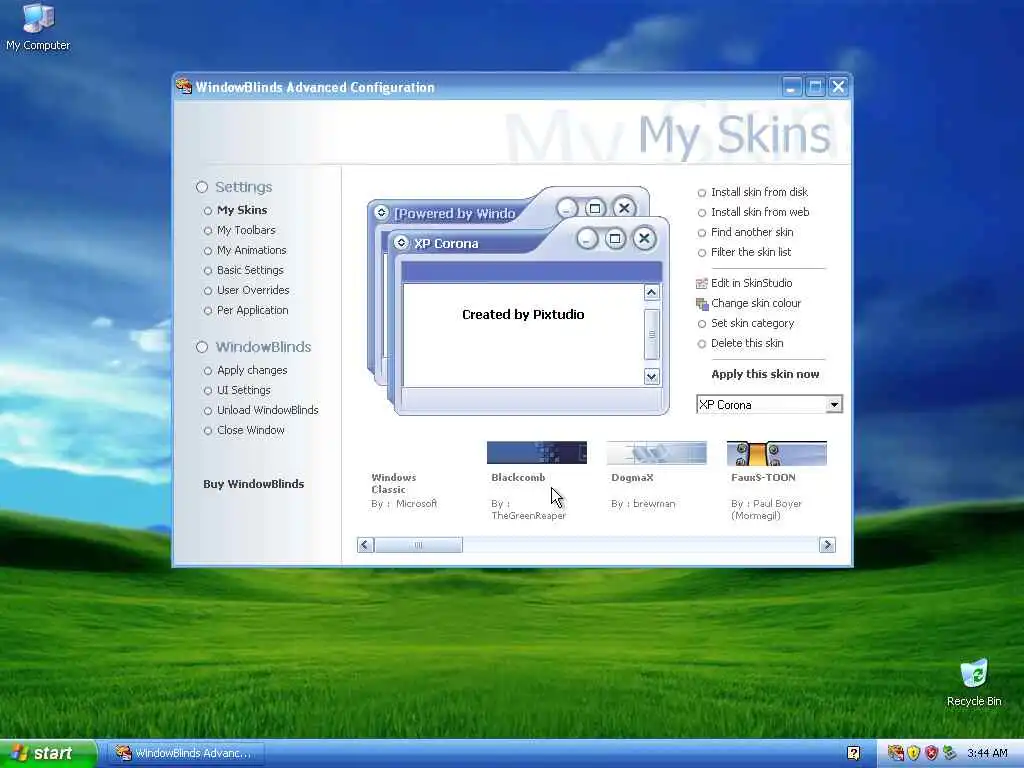The height and width of the screenshot is (768, 1024).
Task: Click Find another skin
Action: click(752, 232)
